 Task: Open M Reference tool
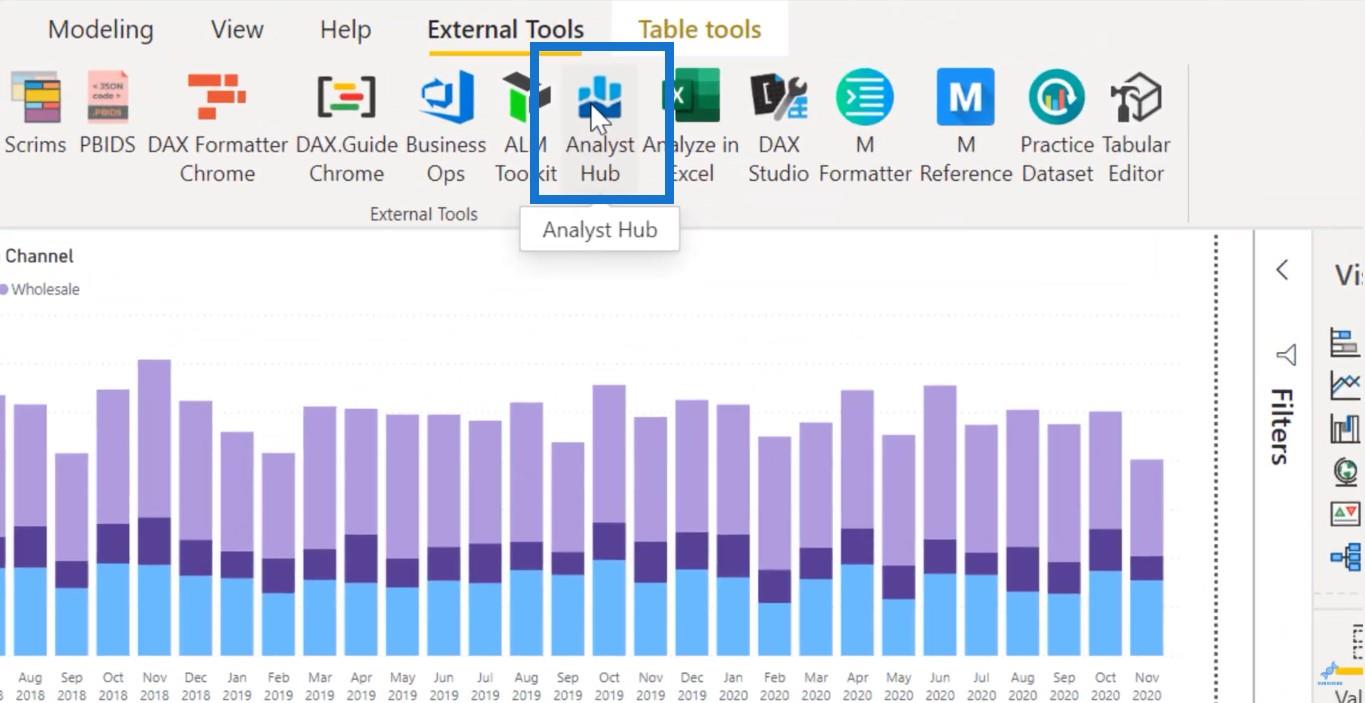point(965,127)
